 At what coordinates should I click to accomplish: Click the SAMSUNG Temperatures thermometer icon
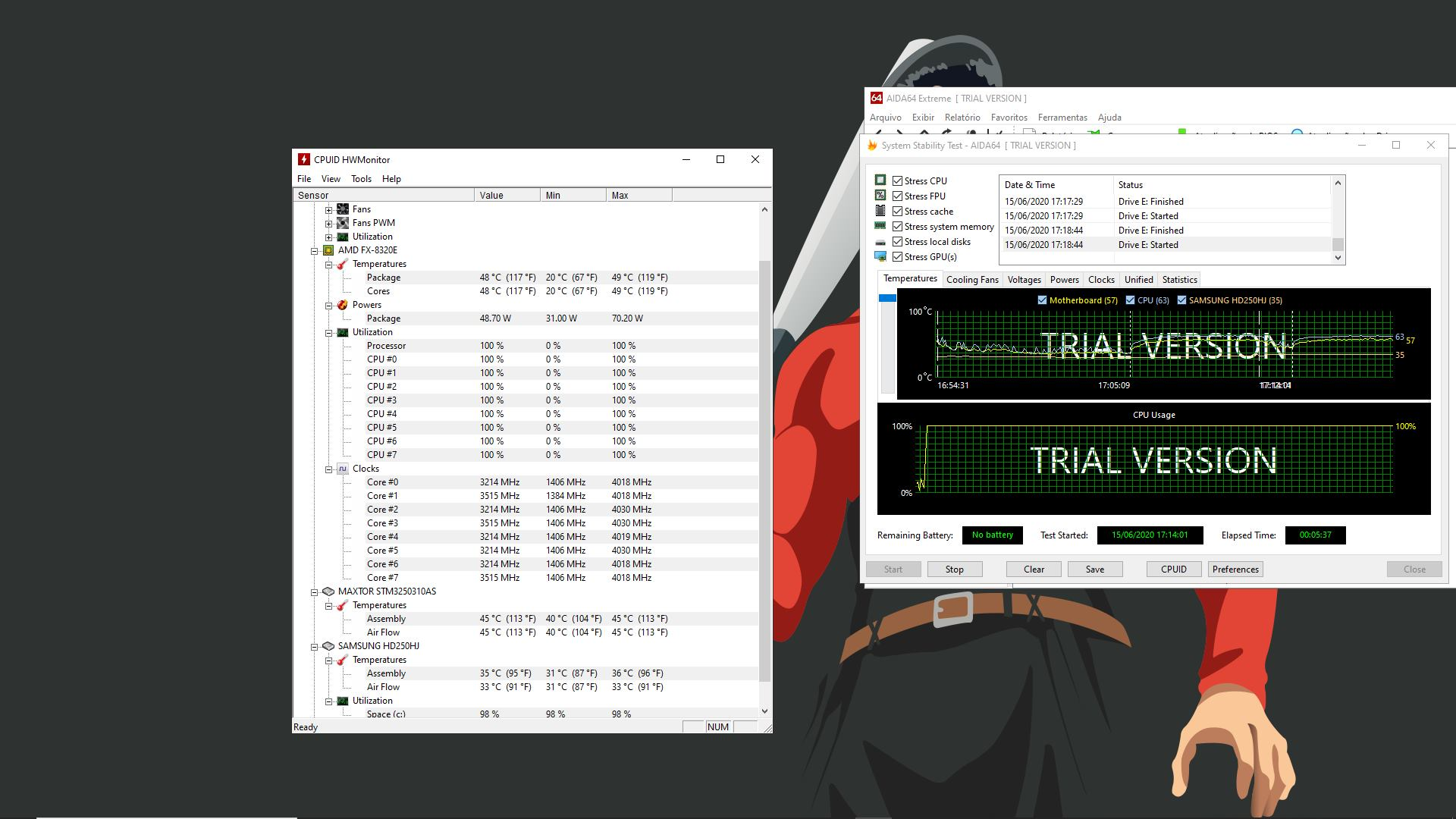(343, 660)
